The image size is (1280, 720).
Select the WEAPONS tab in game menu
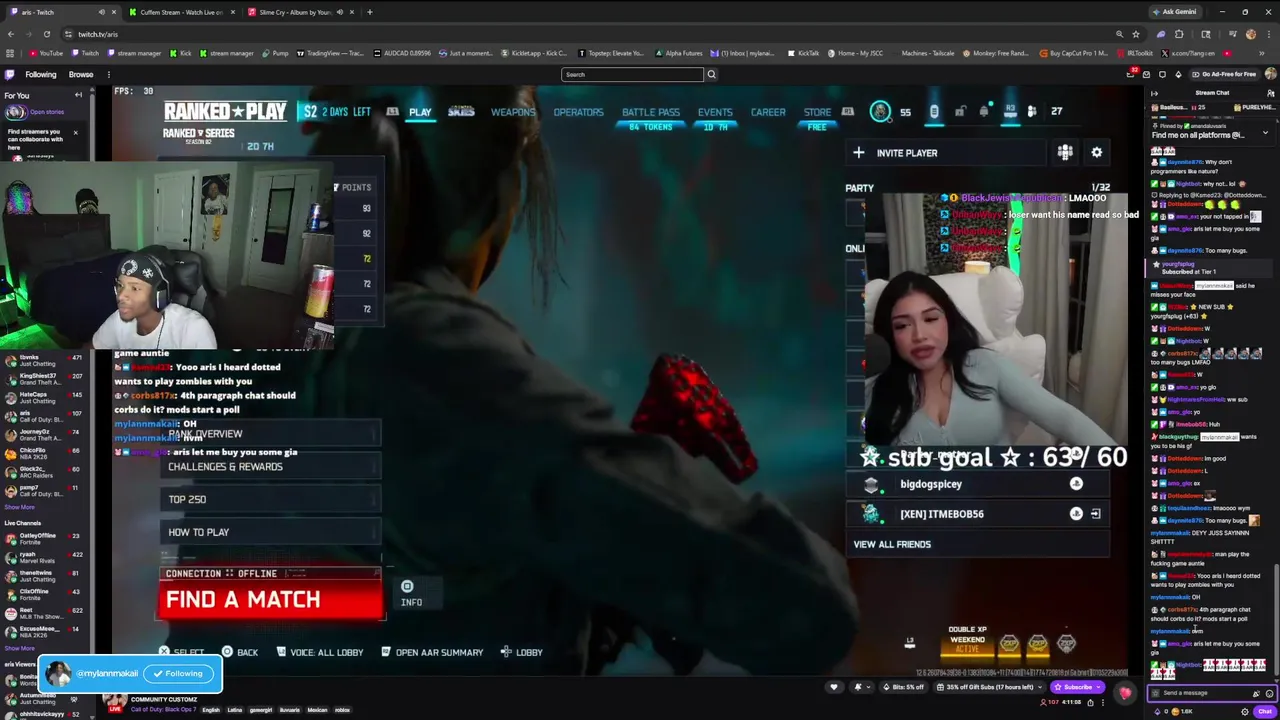click(x=513, y=112)
